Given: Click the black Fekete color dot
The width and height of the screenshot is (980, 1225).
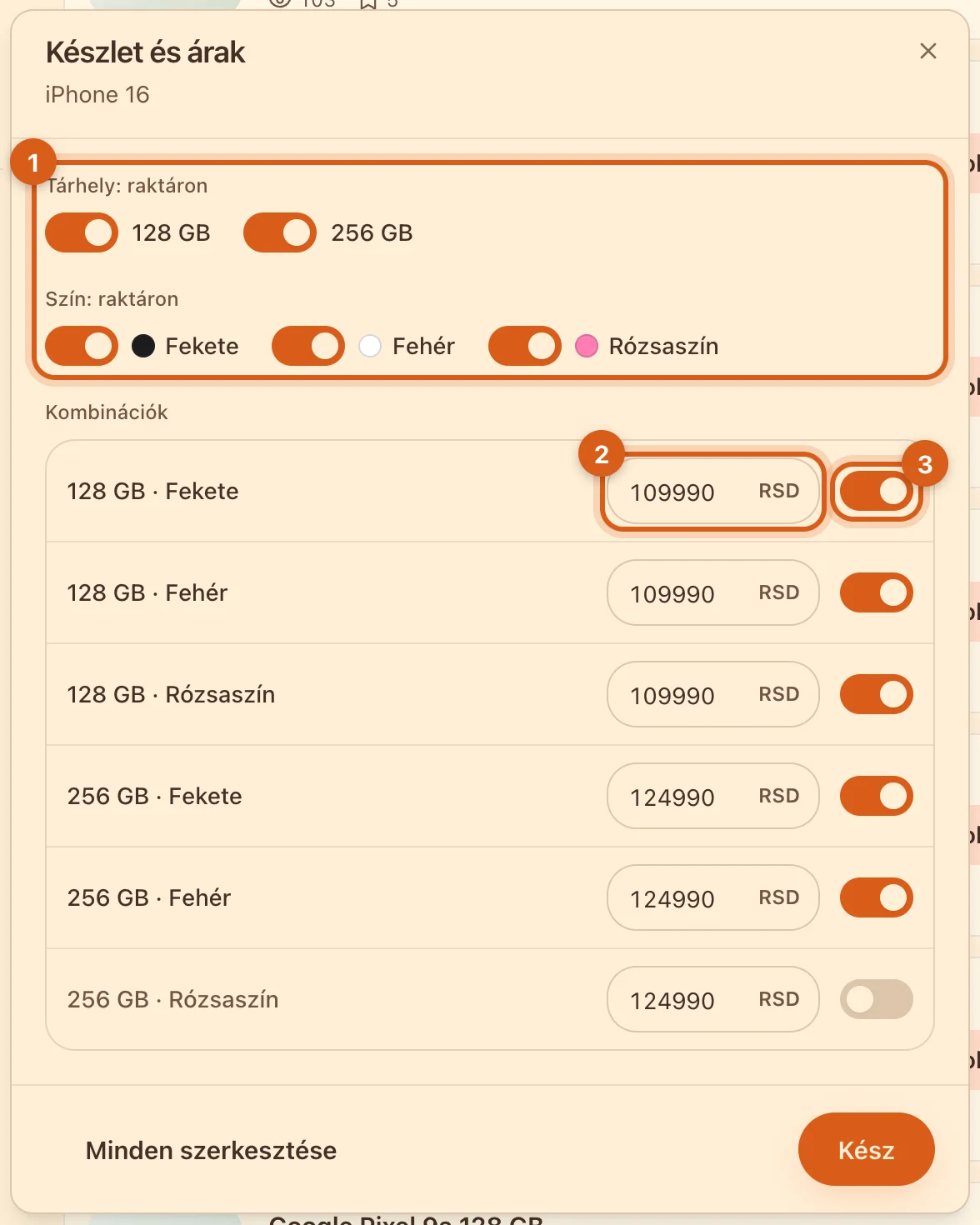Looking at the screenshot, I should [143, 346].
